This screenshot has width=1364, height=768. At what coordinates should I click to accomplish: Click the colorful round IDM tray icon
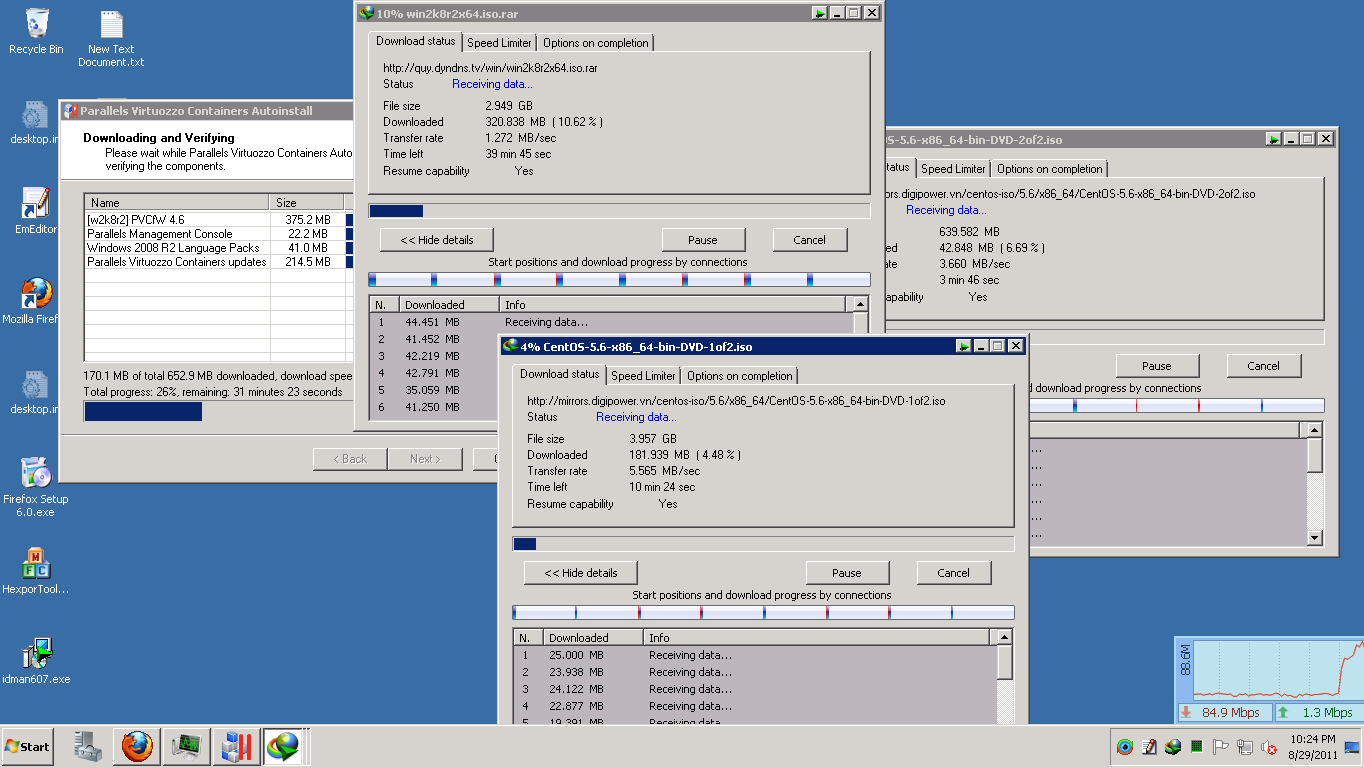[1125, 747]
